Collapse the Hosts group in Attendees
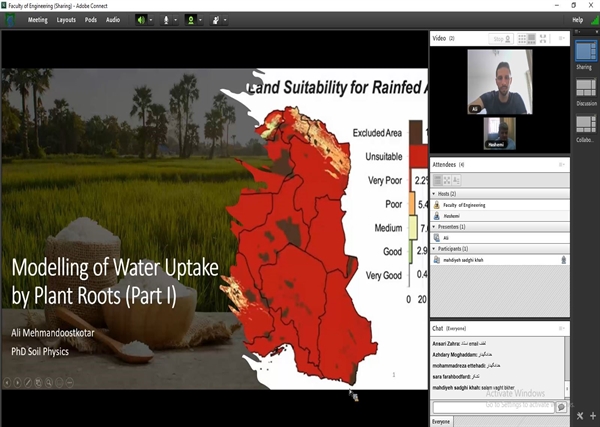Image resolution: width=600 pixels, height=427 pixels. tap(435, 193)
